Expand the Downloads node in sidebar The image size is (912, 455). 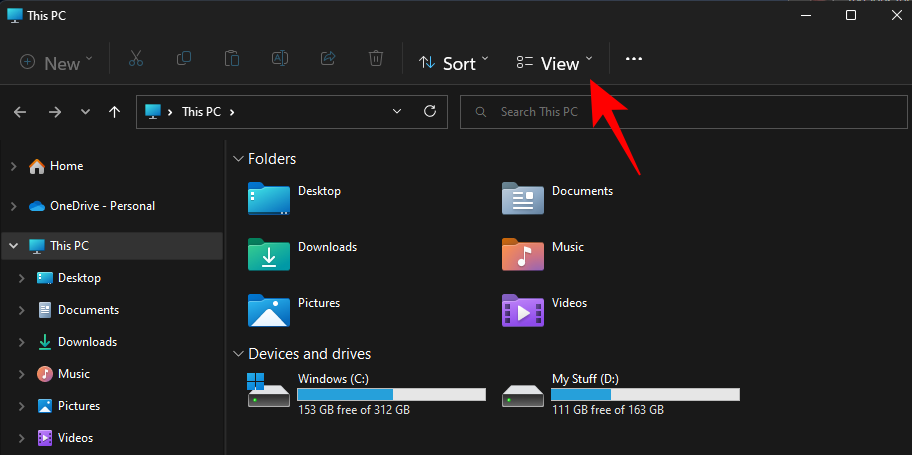(x=22, y=342)
